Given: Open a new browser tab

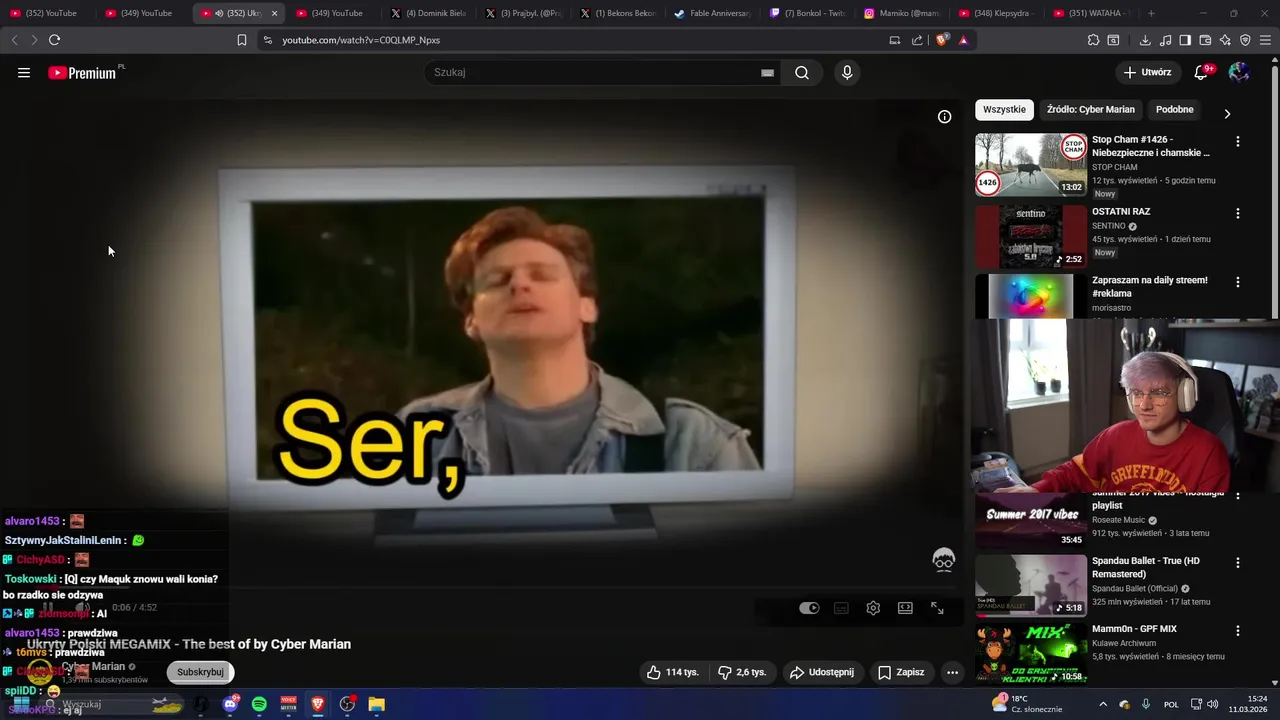Looking at the screenshot, I should coord(1151,13).
